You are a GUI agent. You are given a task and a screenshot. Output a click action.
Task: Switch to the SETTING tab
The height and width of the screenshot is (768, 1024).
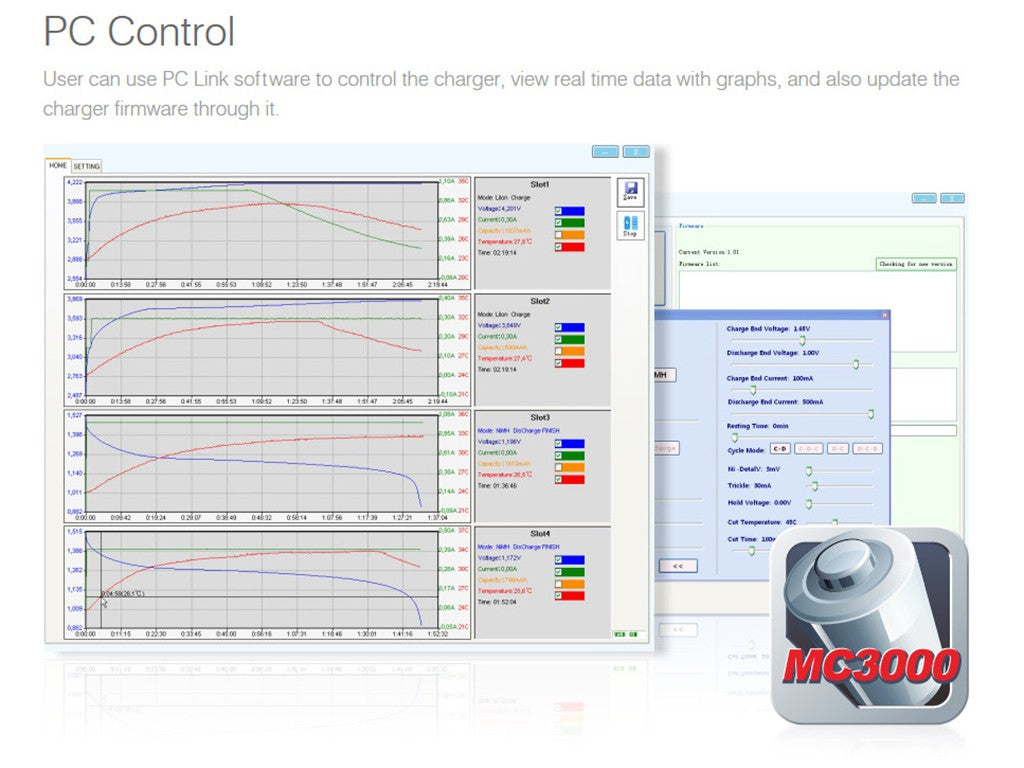87,166
